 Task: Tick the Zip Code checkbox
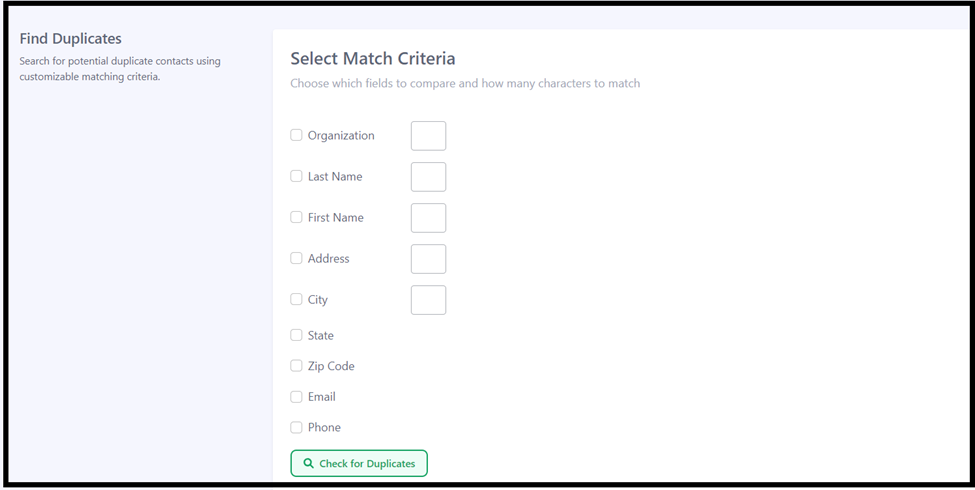(296, 366)
